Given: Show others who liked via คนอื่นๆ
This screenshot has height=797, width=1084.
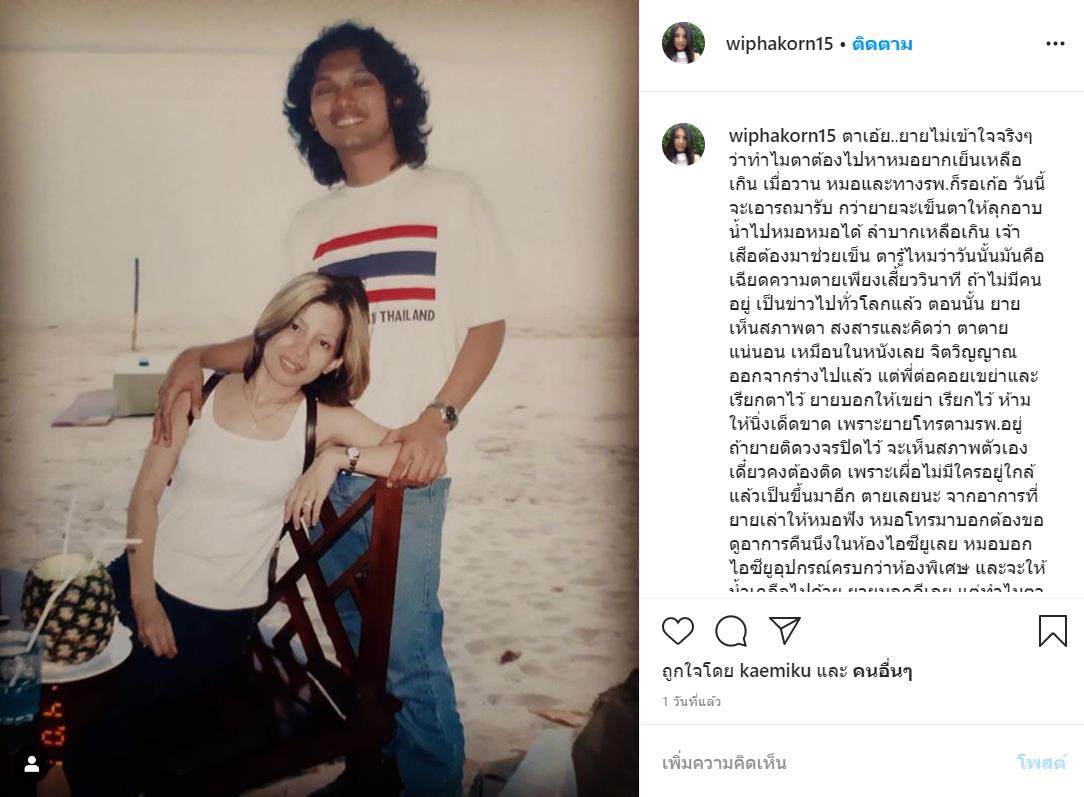Looking at the screenshot, I should pos(881,671).
